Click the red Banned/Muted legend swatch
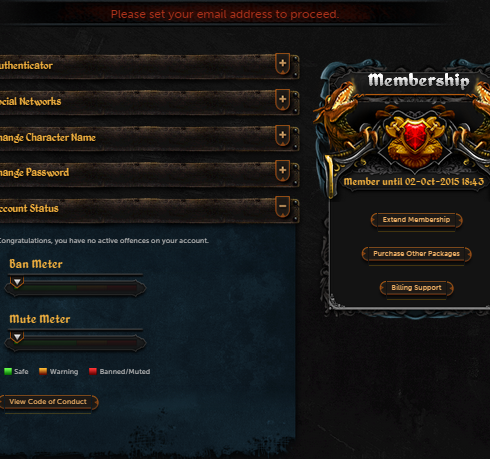Screen dimensions: 490x459 click(x=93, y=371)
